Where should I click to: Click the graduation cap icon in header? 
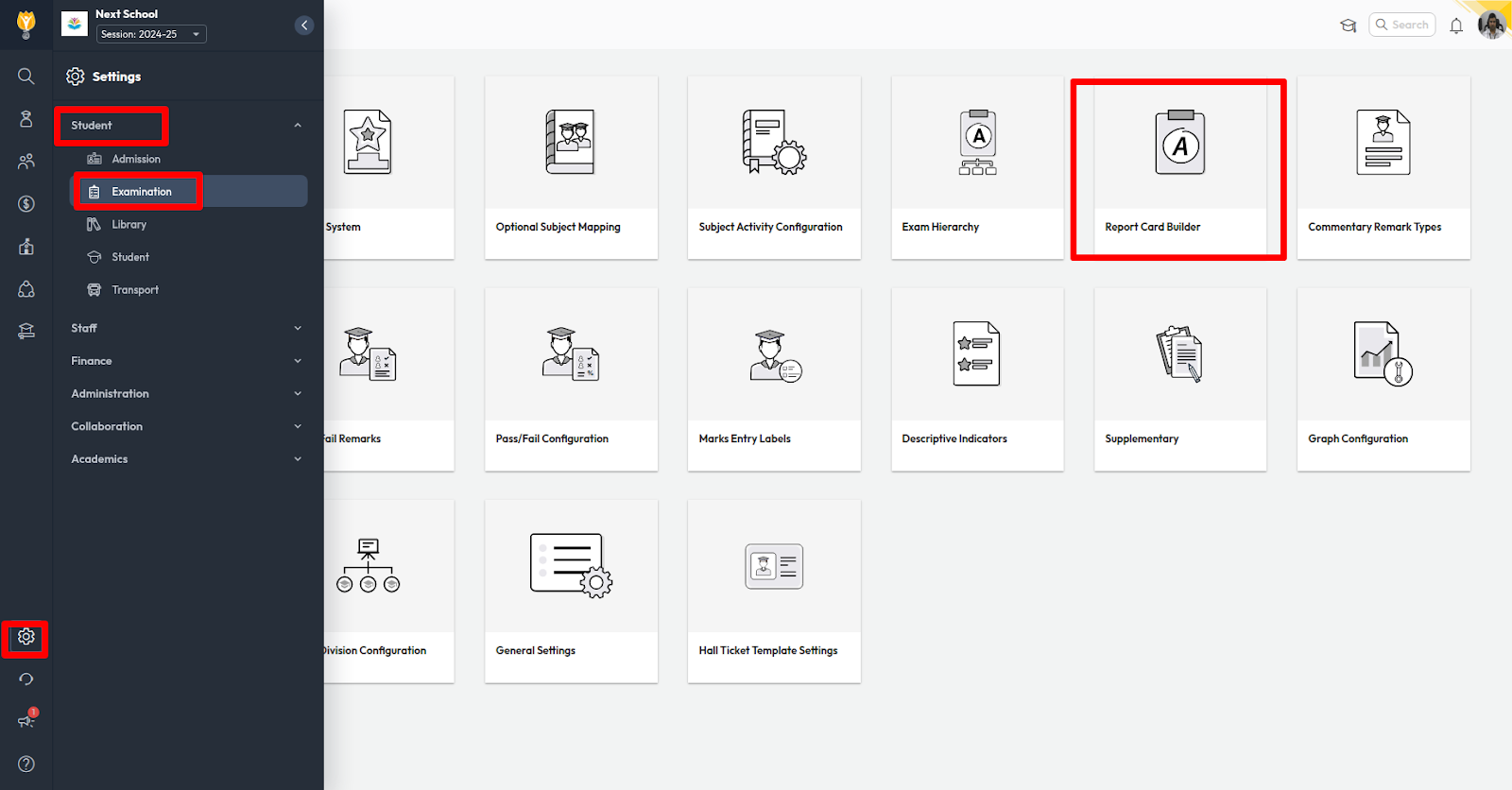[1349, 26]
